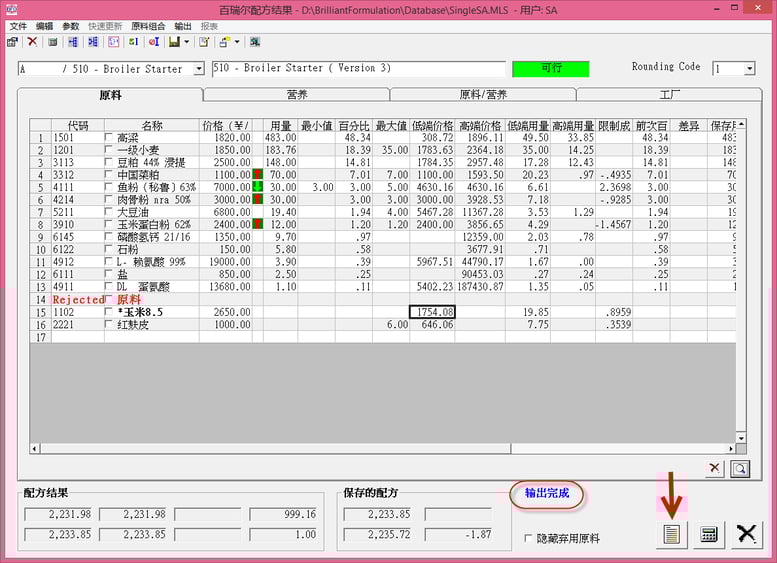Click the calculator icon button at bottom
This screenshot has height=563, width=777.
point(709,534)
